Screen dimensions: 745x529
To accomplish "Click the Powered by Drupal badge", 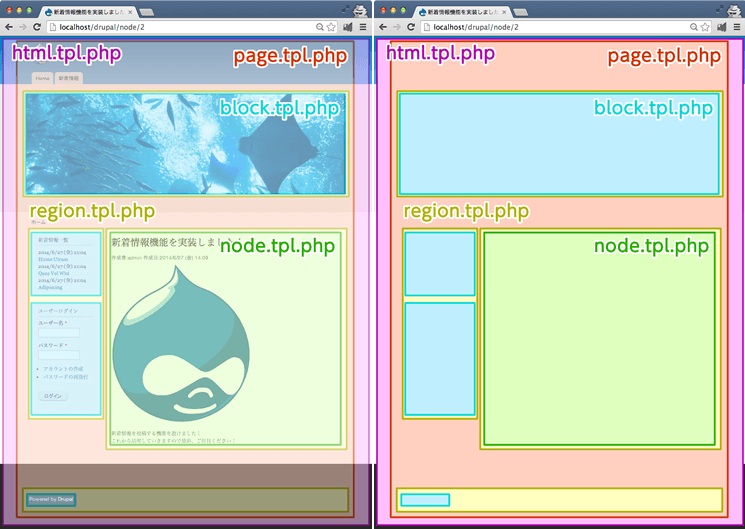I will coord(51,500).
